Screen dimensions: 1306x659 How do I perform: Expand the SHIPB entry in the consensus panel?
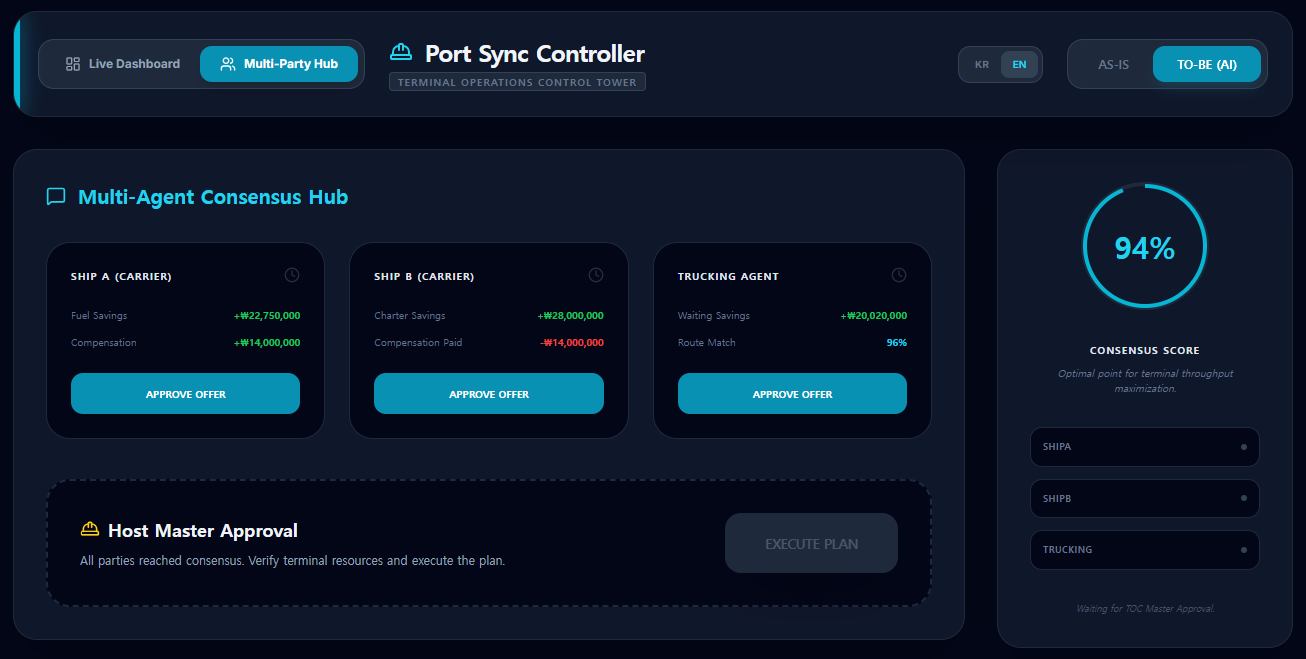tap(1144, 498)
